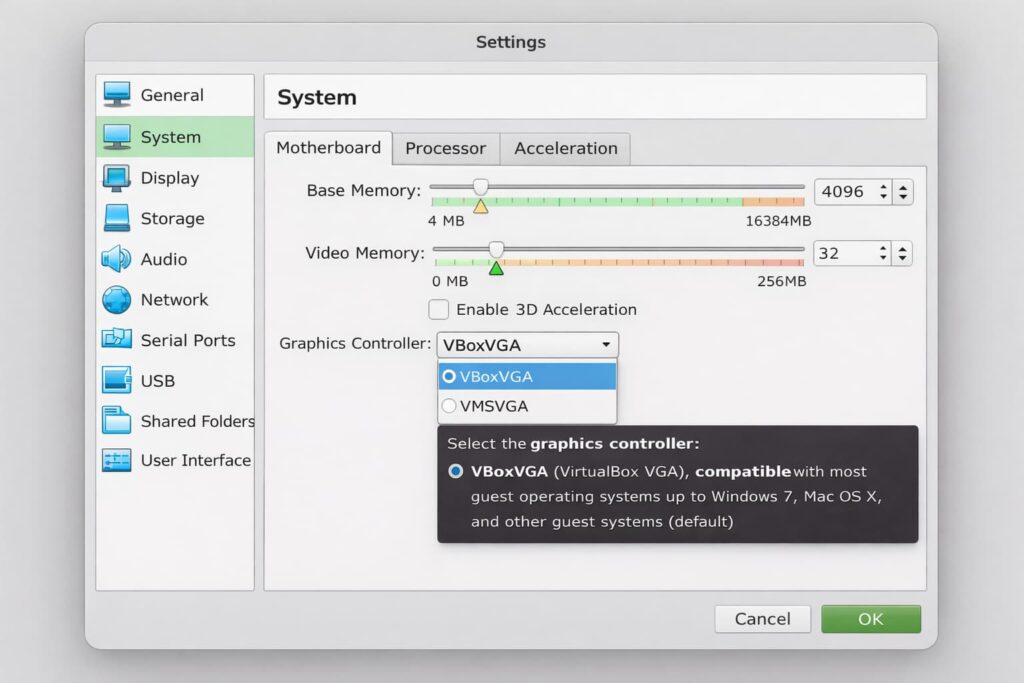Click the Display icon in sidebar

(117, 178)
